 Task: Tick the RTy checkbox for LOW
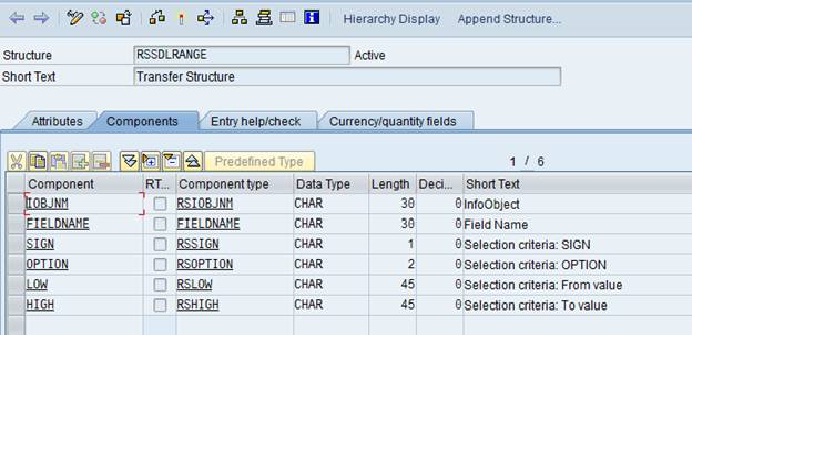(x=160, y=285)
